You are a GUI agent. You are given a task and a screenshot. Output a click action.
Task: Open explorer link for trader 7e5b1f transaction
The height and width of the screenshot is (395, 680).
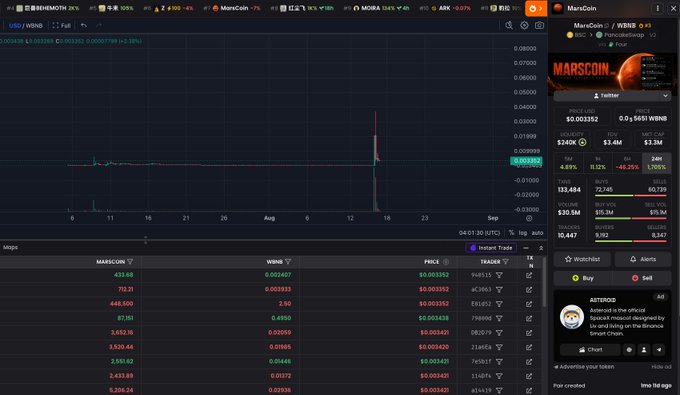coord(529,362)
